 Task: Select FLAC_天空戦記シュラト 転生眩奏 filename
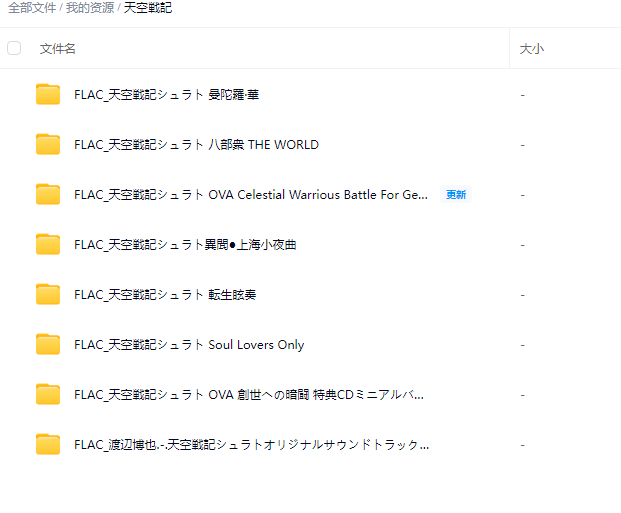click(165, 295)
